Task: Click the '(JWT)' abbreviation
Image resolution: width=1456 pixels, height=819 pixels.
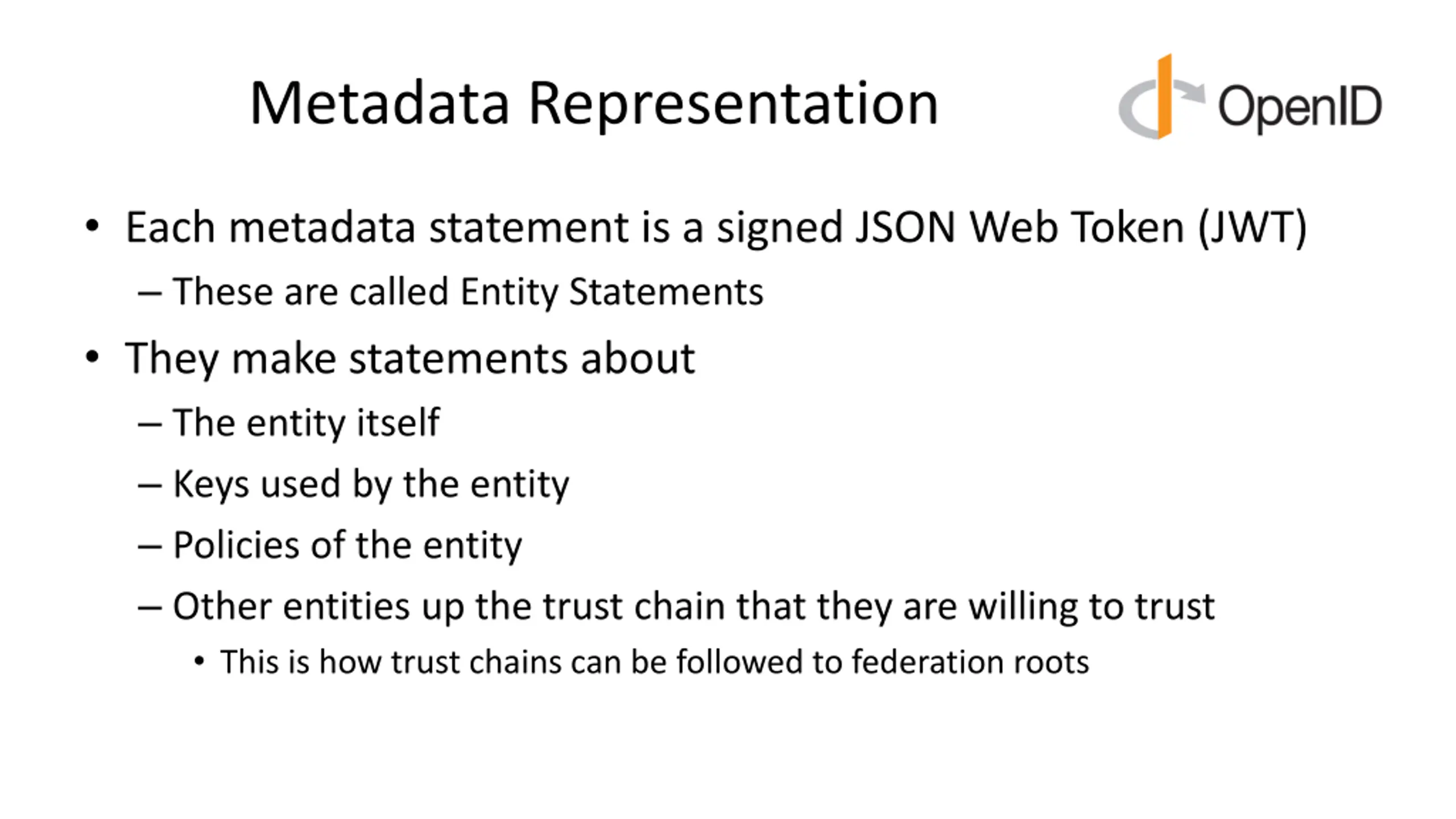Action: pyautogui.click(x=1252, y=229)
